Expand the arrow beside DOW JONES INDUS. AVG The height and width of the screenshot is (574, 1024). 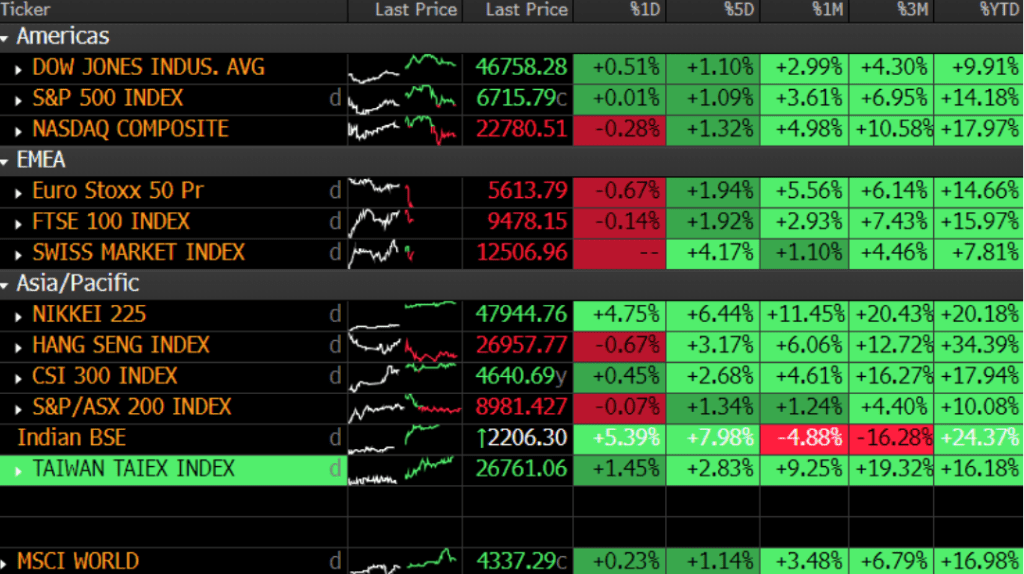[x=20, y=68]
